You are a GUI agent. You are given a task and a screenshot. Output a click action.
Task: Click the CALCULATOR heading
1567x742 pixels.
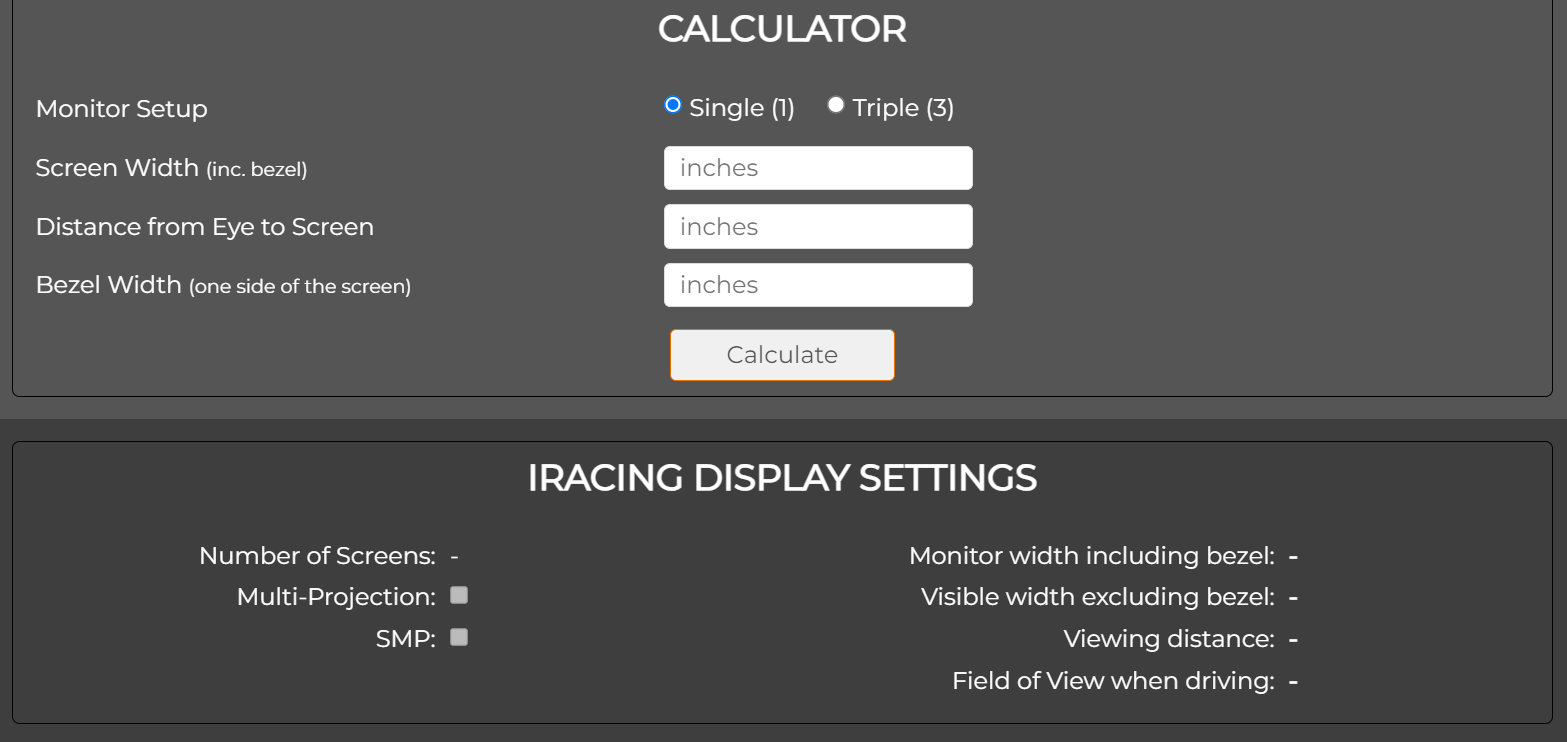[782, 29]
